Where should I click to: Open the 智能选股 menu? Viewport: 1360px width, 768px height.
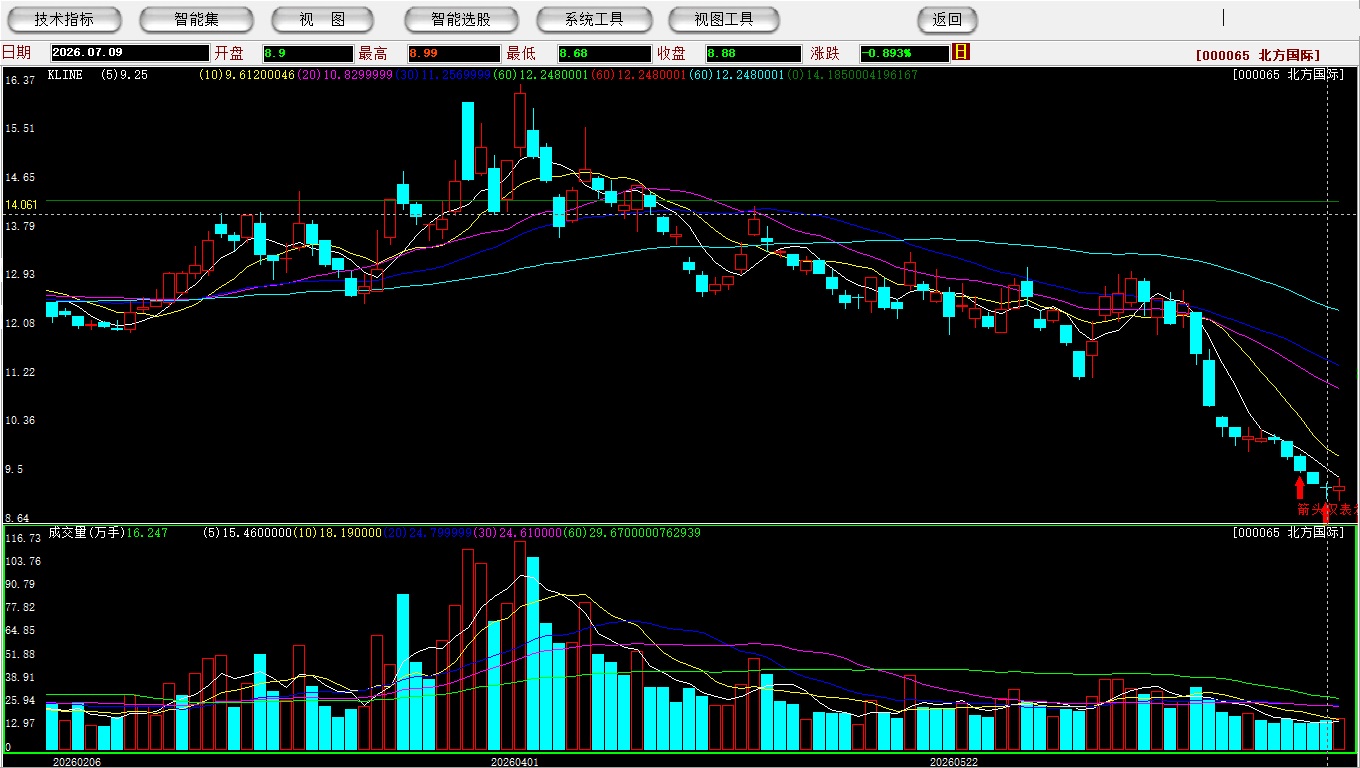461,19
